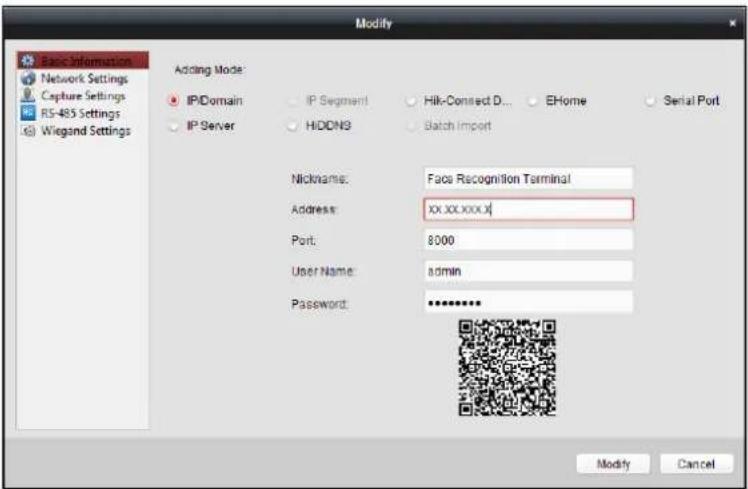The image size is (748, 489).
Task: Click the QR code image
Action: click(x=507, y=367)
